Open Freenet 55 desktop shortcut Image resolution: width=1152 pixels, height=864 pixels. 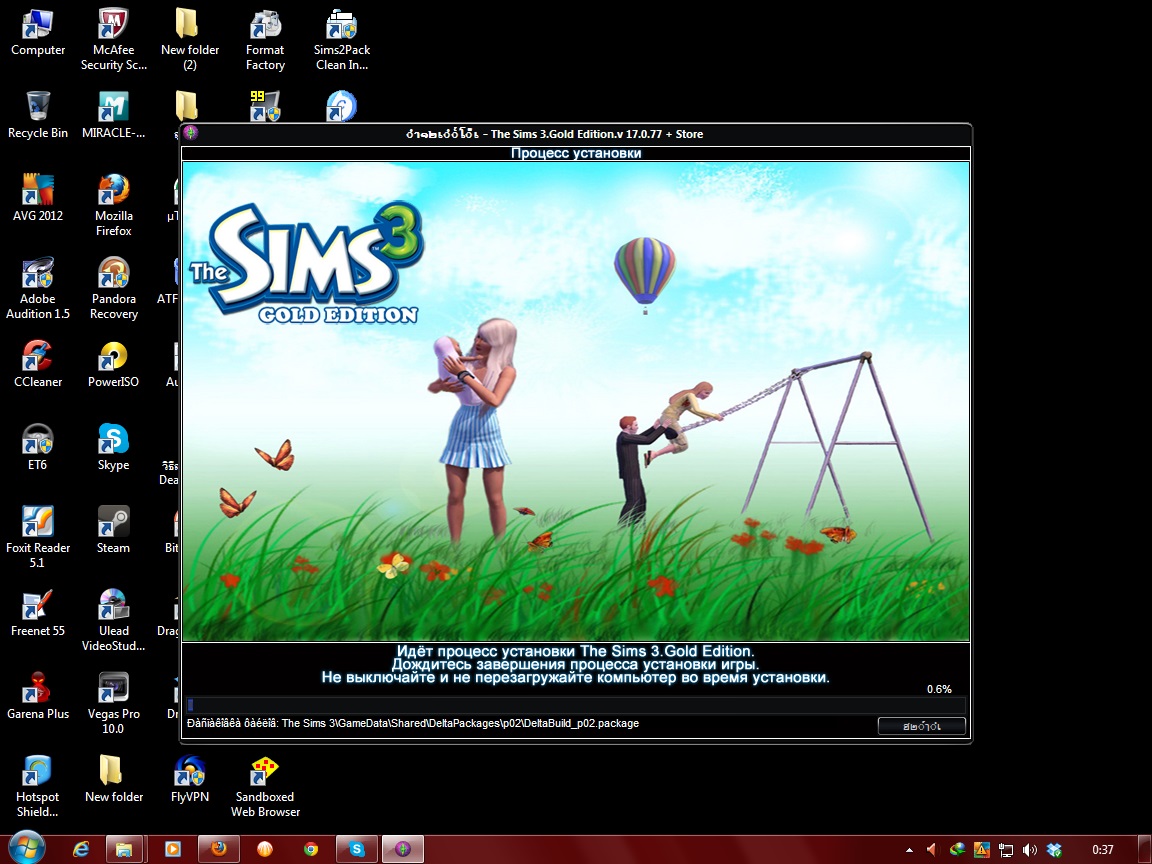tap(37, 613)
